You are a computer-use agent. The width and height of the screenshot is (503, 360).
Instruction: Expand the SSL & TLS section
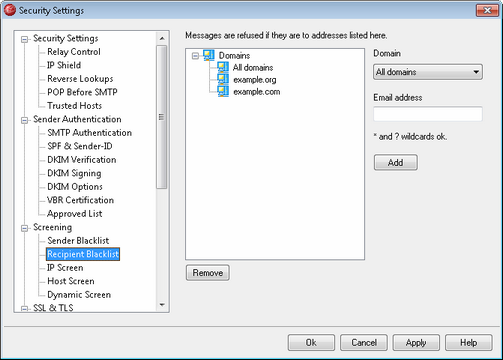[x=24, y=309]
